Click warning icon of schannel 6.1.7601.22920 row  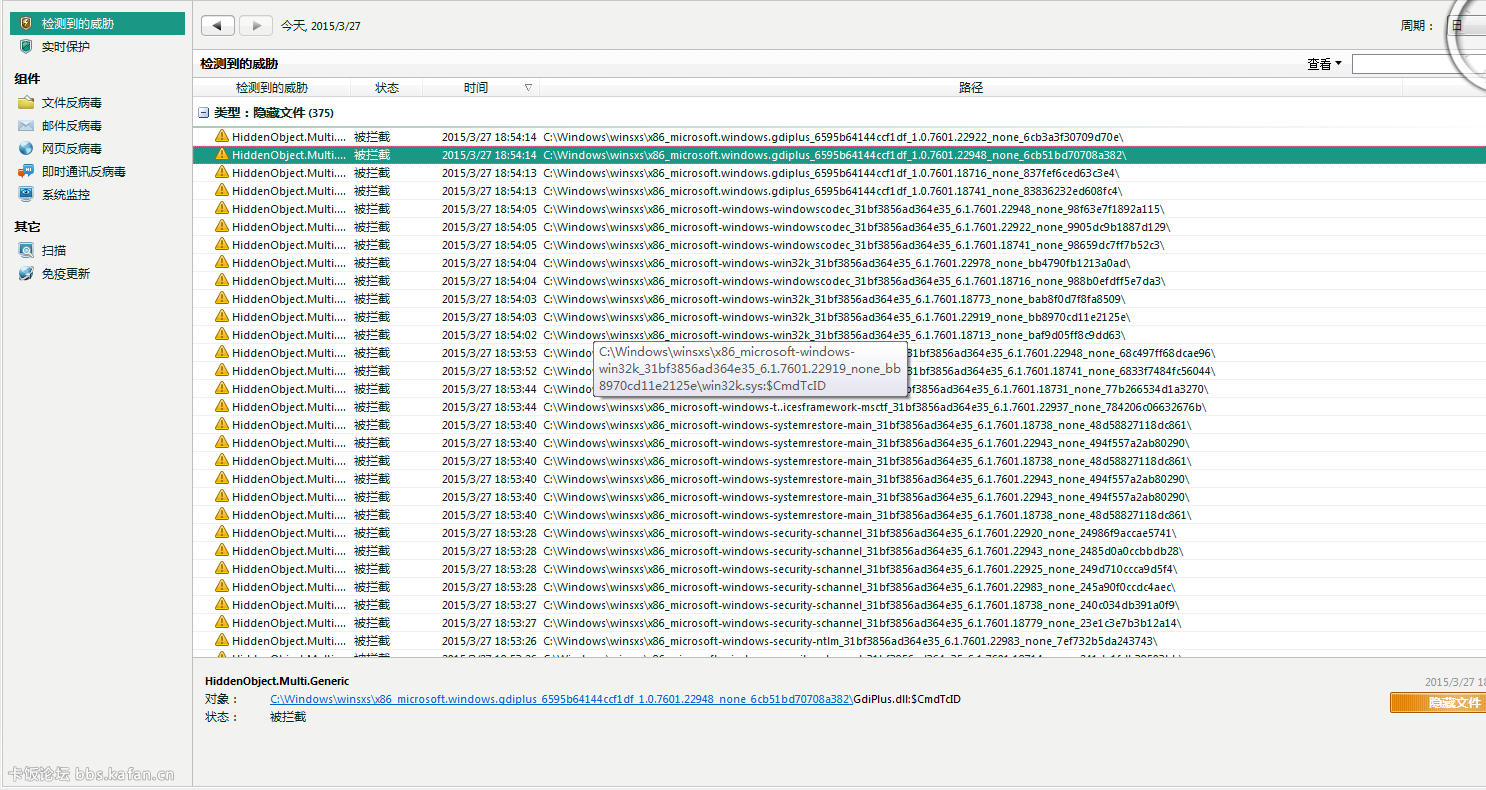222,532
